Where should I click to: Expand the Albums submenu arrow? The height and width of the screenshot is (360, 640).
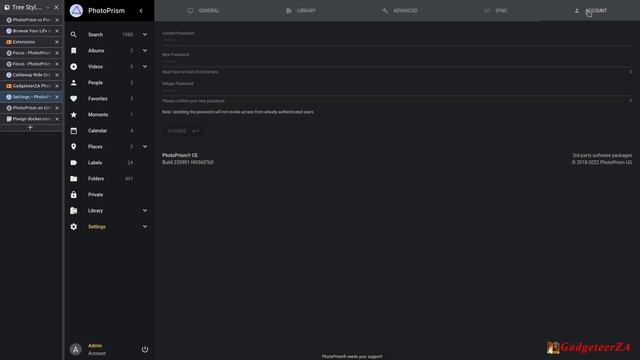pyautogui.click(x=145, y=51)
